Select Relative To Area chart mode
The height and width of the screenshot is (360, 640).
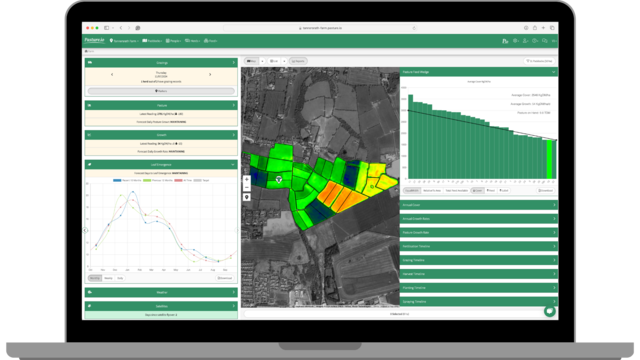(x=432, y=191)
